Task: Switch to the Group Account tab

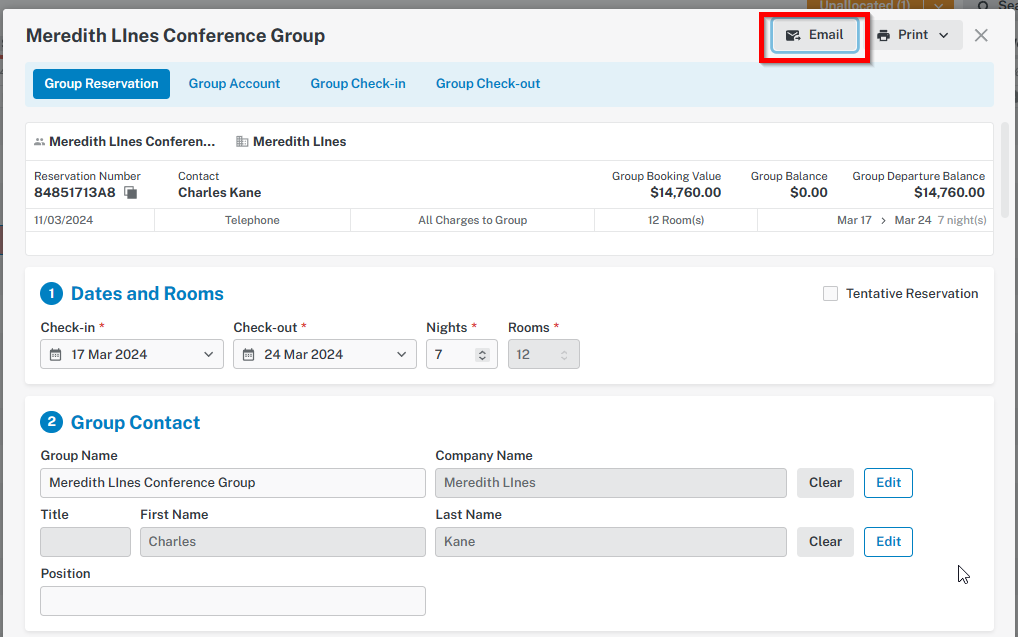Action: (x=234, y=84)
